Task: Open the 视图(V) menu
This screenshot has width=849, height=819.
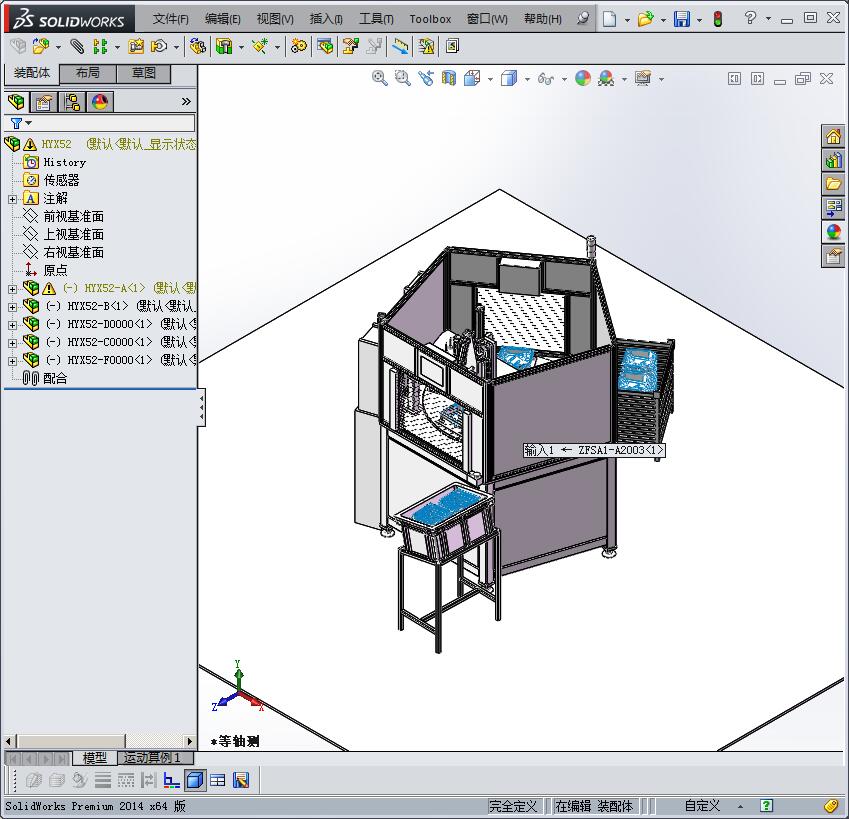Action: 275,19
